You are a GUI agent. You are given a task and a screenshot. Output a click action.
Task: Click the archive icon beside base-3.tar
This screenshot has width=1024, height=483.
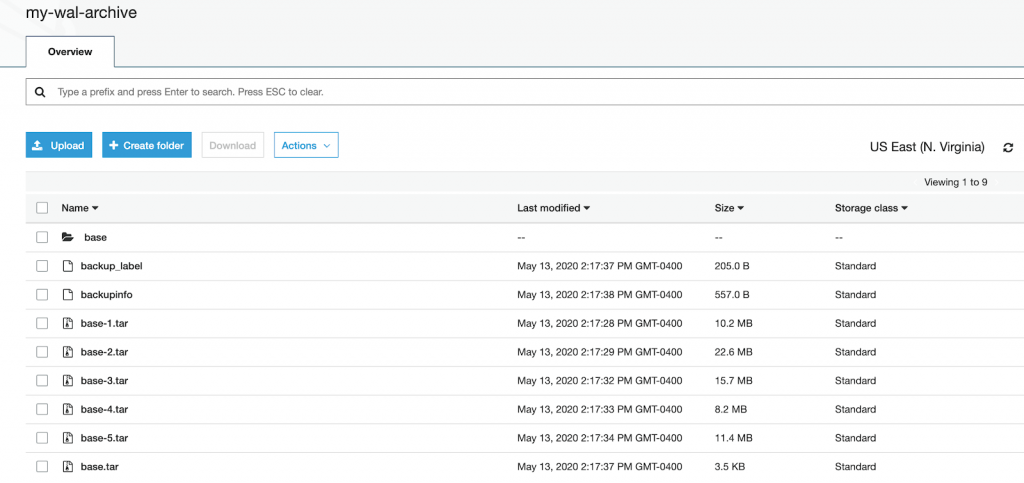pos(68,381)
